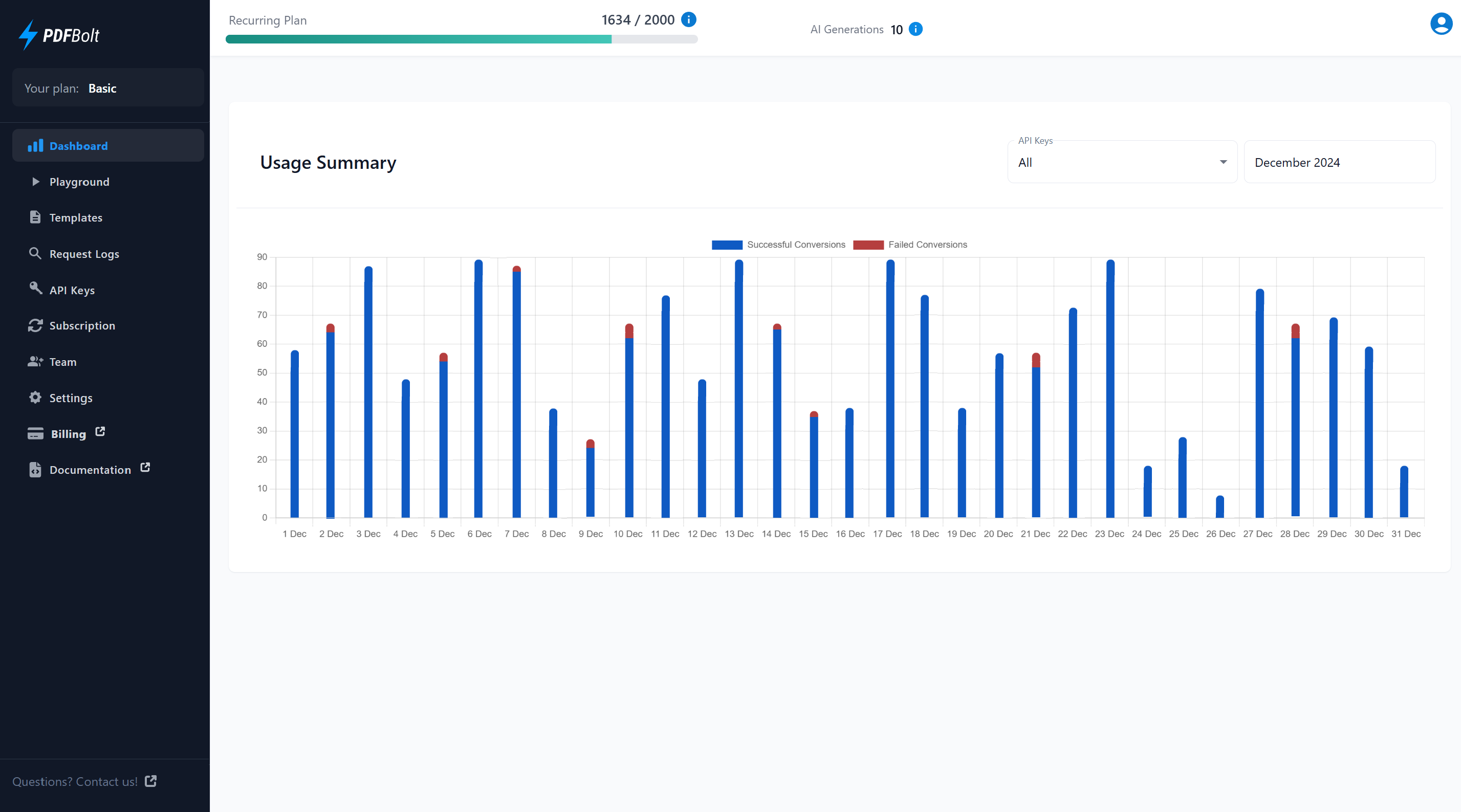1461x812 pixels.
Task: Click the Recurring Plan progress bar
Action: 461,39
